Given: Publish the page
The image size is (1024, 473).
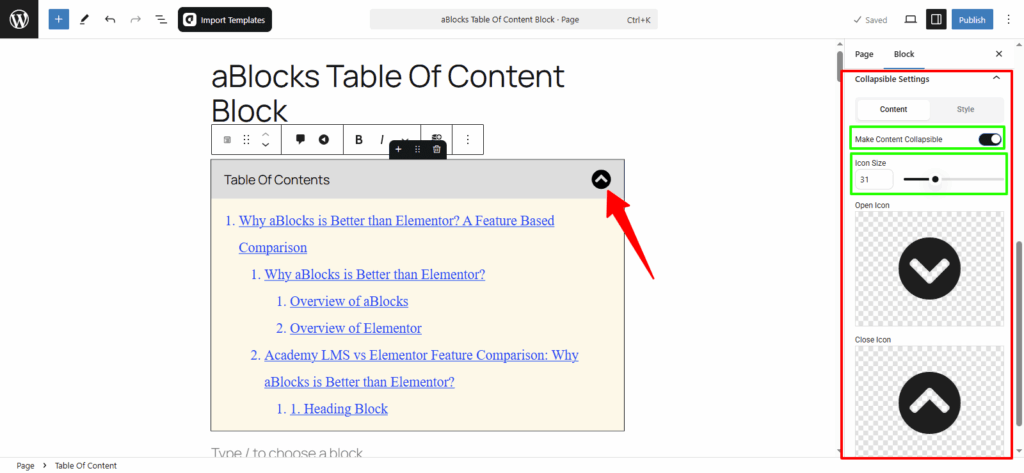Looking at the screenshot, I should click(972, 20).
